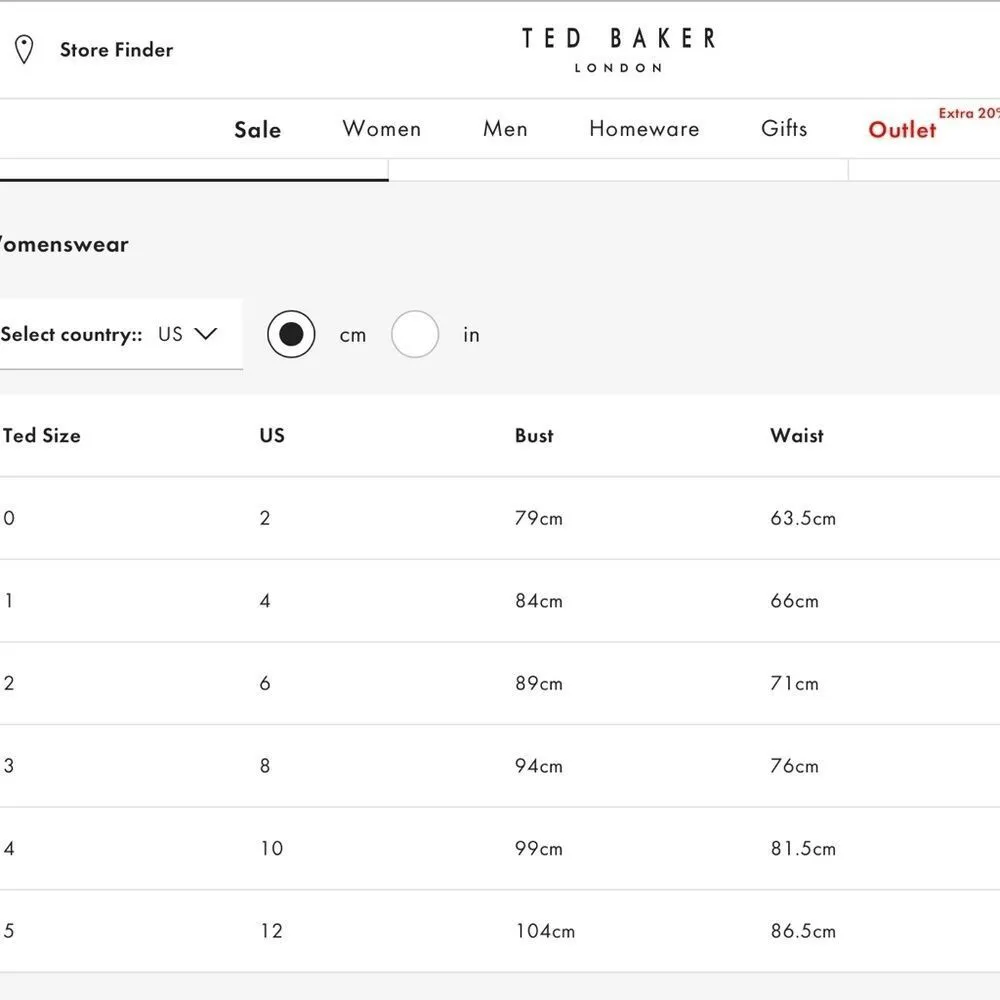Screen dimensions: 1000x1000
Task: Click the Store Finder location pin icon
Action: pyautogui.click(x=24, y=50)
